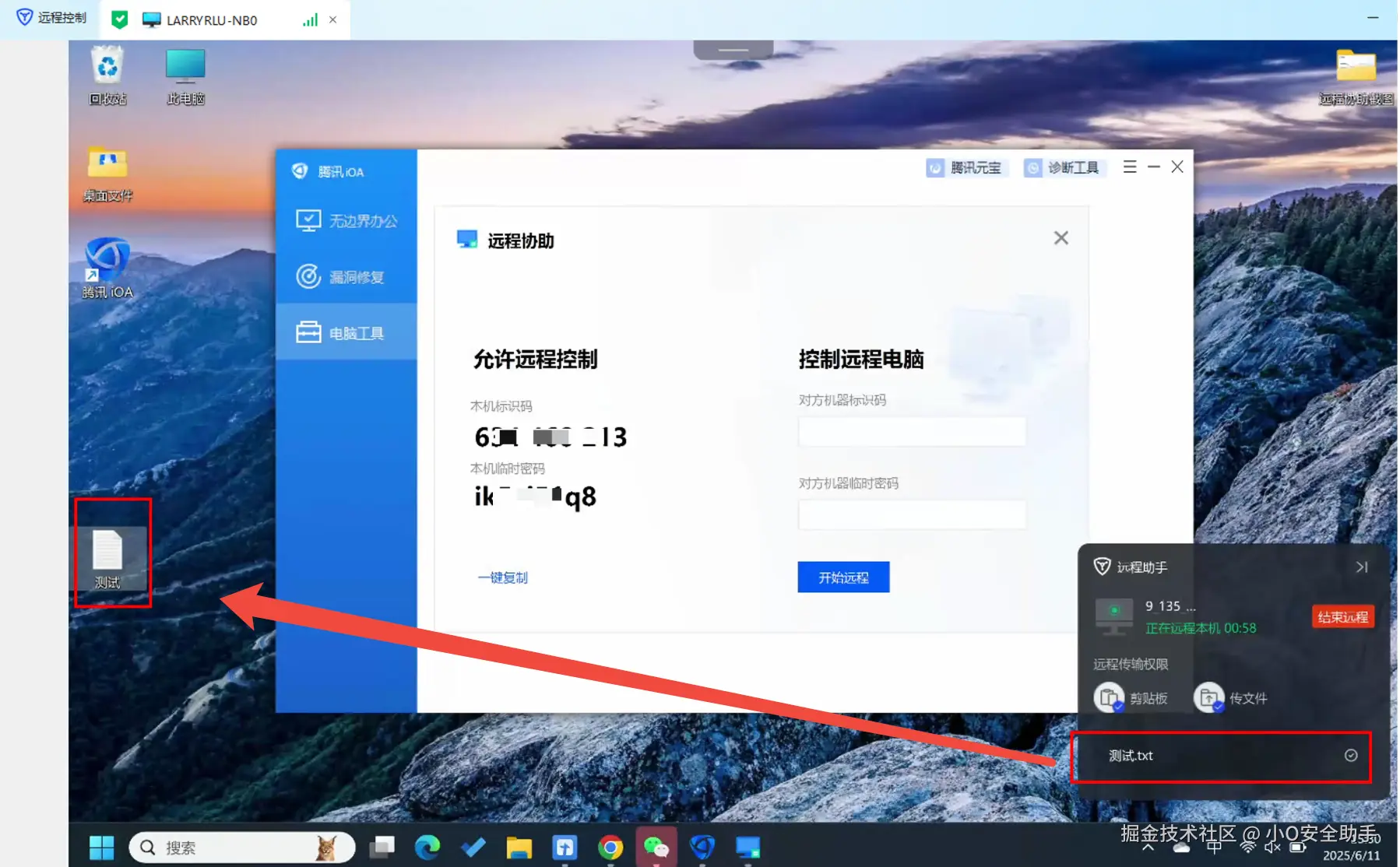Open the 腾讯元宝 shortcut in the iOA title bar
The width and height of the screenshot is (1400, 867).
pyautogui.click(x=966, y=168)
